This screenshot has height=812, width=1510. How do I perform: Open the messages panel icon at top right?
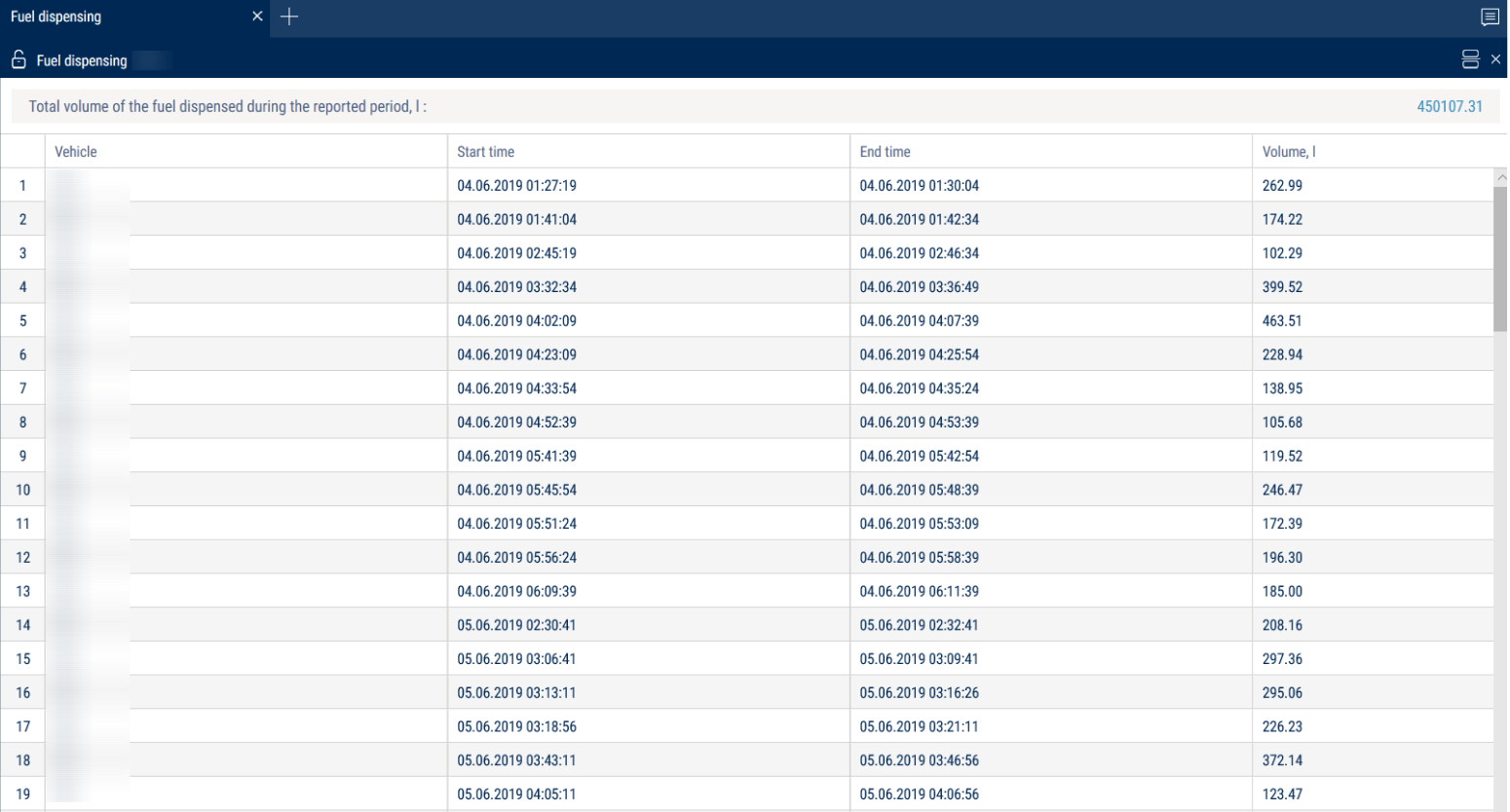tap(1490, 17)
